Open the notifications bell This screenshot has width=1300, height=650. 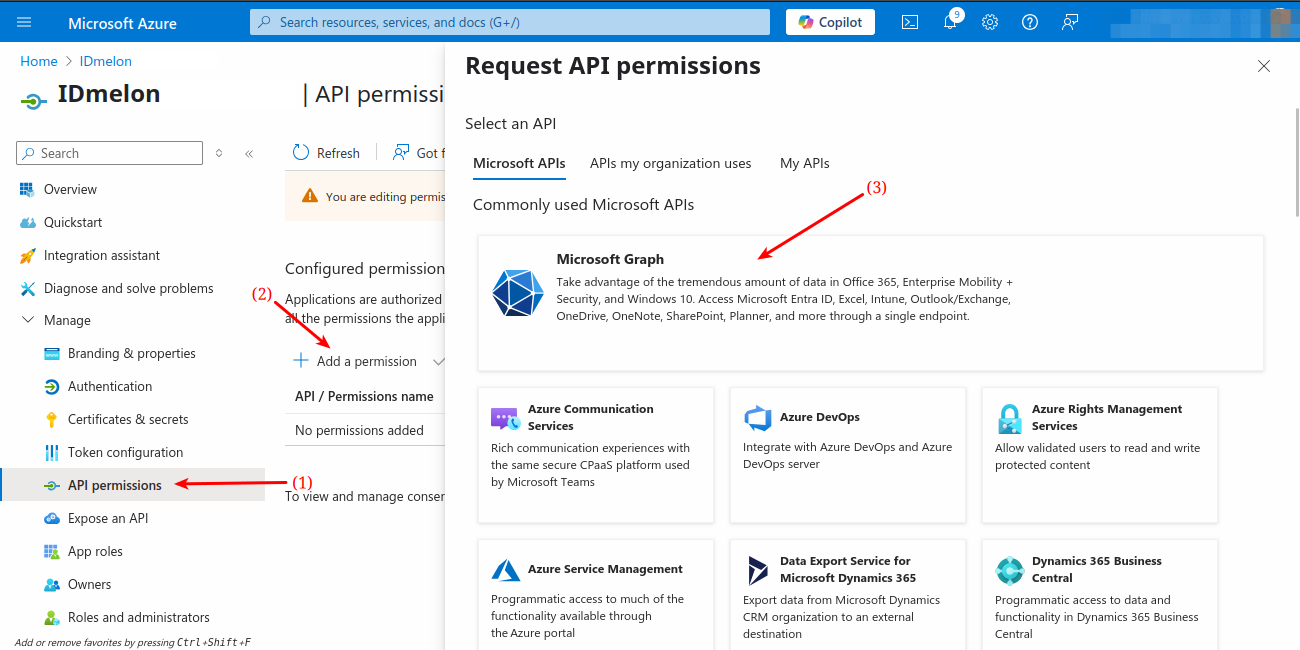[x=950, y=22]
